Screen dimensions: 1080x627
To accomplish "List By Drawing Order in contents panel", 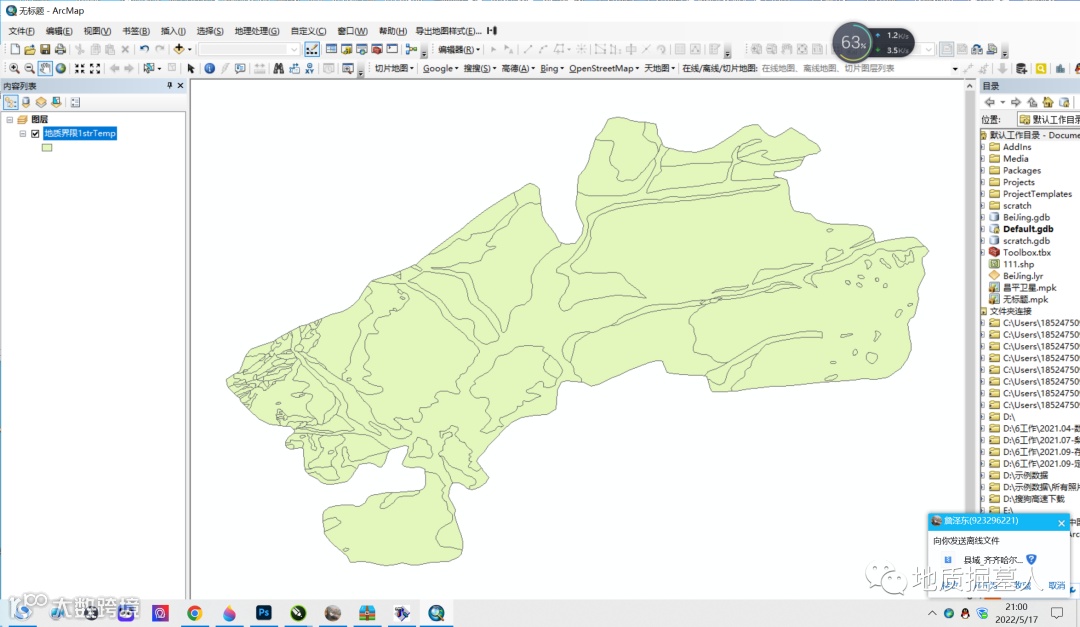I will tap(10, 102).
